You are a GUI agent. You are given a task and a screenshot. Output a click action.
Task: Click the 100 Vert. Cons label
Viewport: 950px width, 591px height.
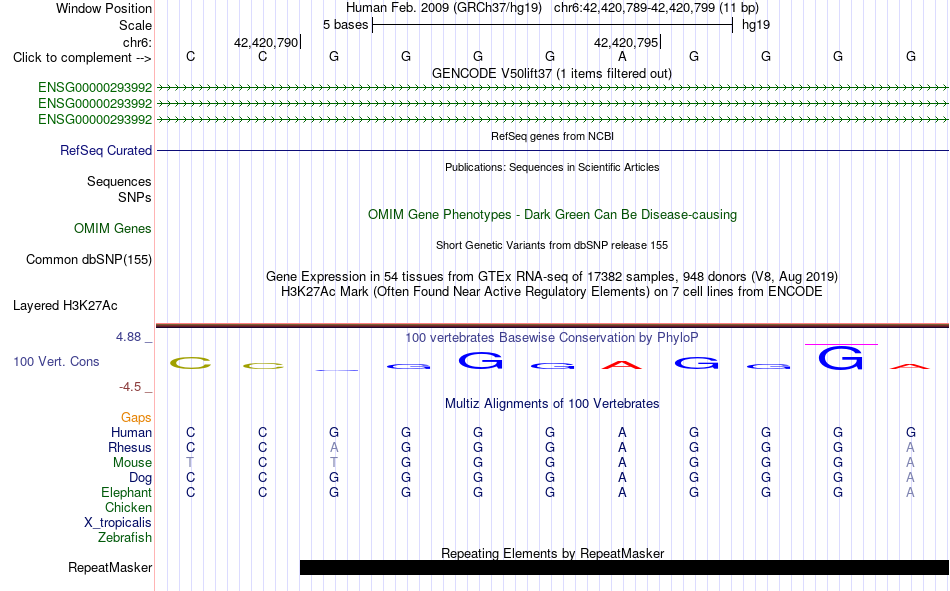[56, 361]
